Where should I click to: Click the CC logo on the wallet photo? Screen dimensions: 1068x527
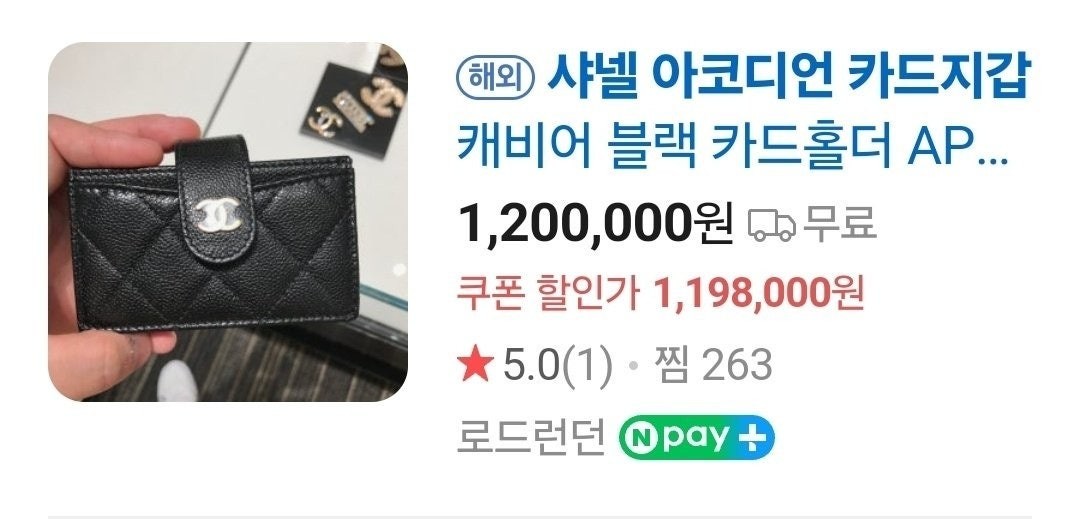pos(216,214)
